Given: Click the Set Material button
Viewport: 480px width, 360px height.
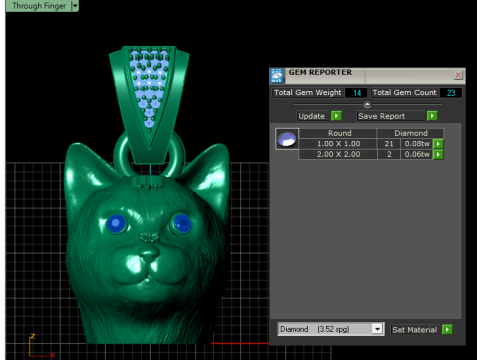Looking at the screenshot, I should click(x=414, y=330).
